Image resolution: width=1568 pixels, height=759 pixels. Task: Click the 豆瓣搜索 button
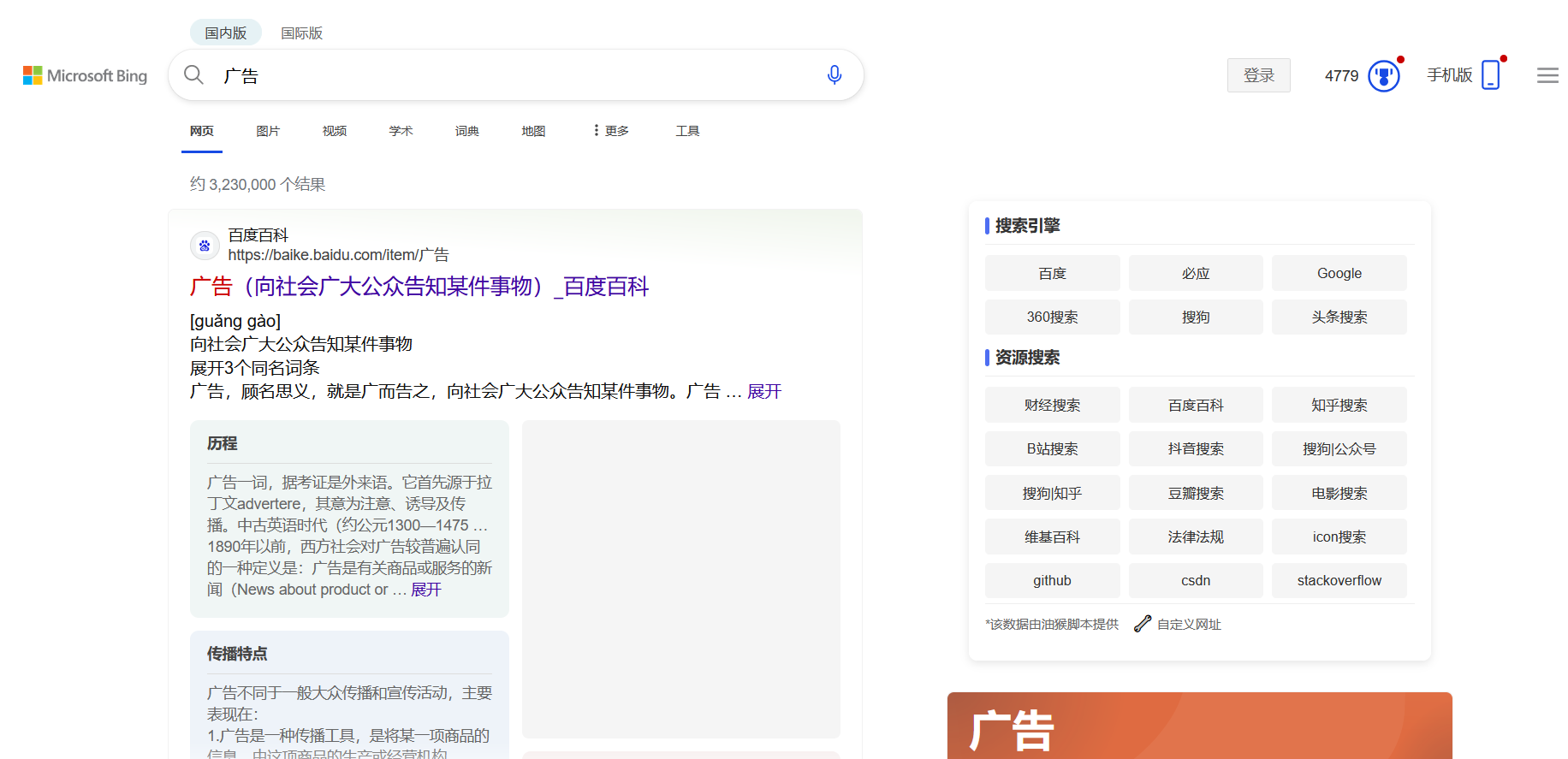(1196, 493)
